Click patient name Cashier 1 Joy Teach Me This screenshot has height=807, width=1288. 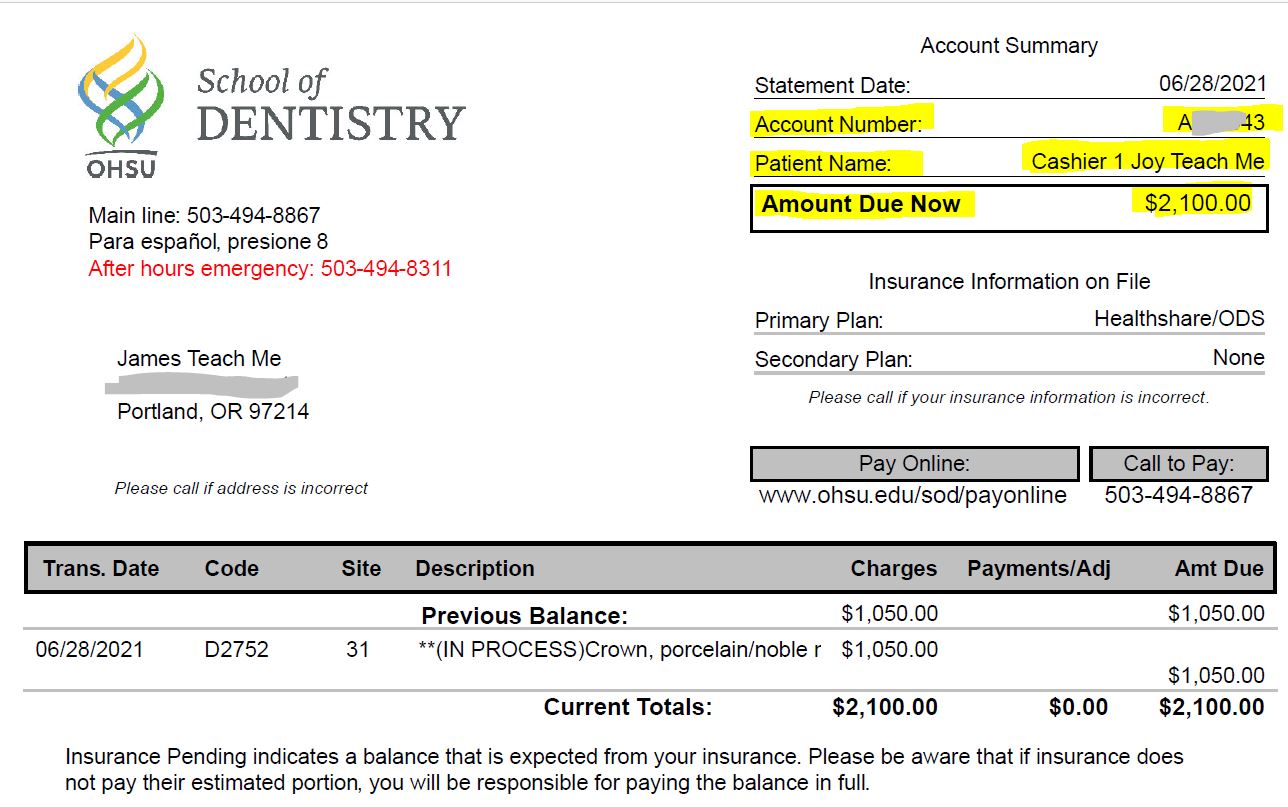click(1147, 161)
